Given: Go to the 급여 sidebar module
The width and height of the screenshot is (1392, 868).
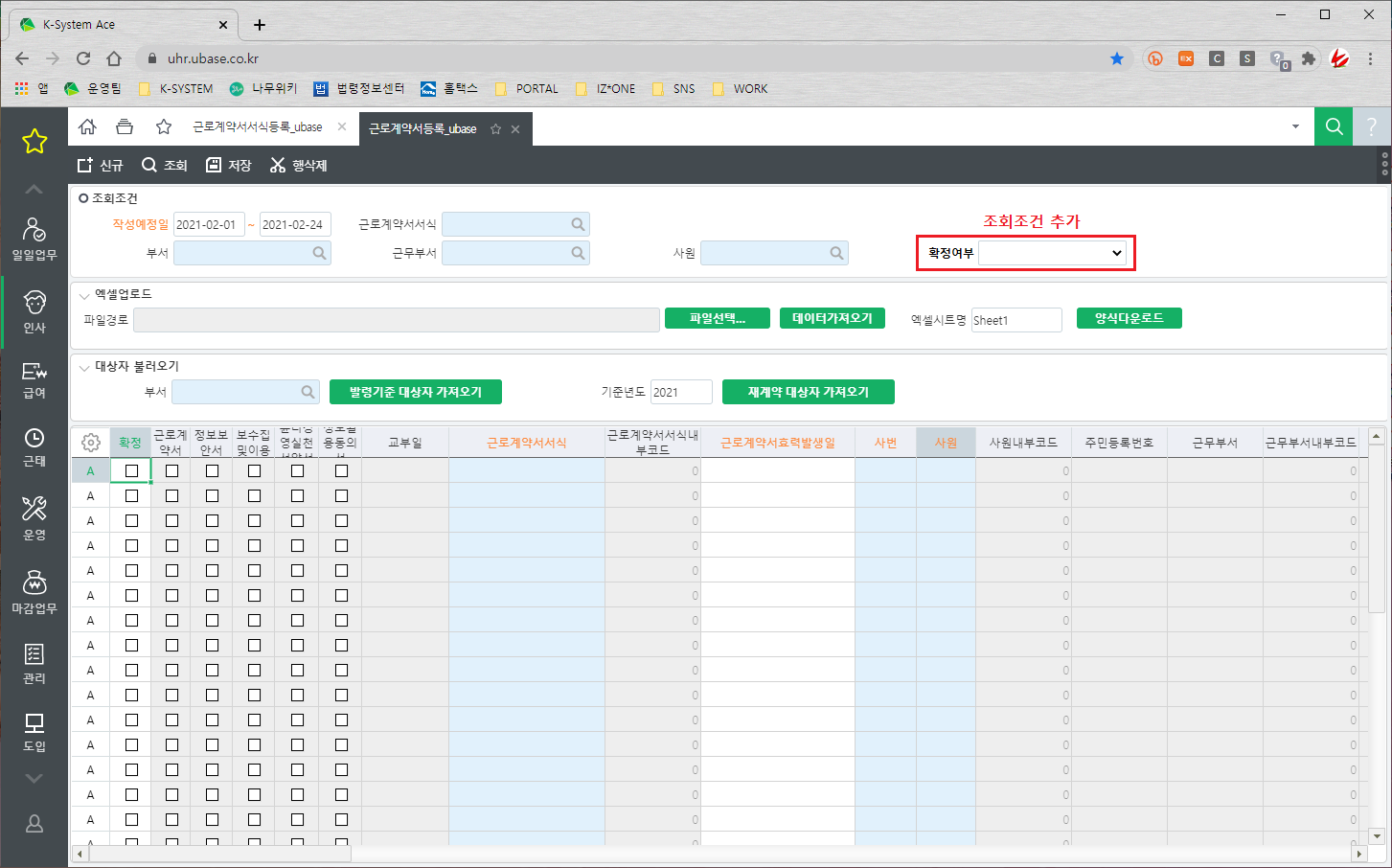Looking at the screenshot, I should coord(34,379).
